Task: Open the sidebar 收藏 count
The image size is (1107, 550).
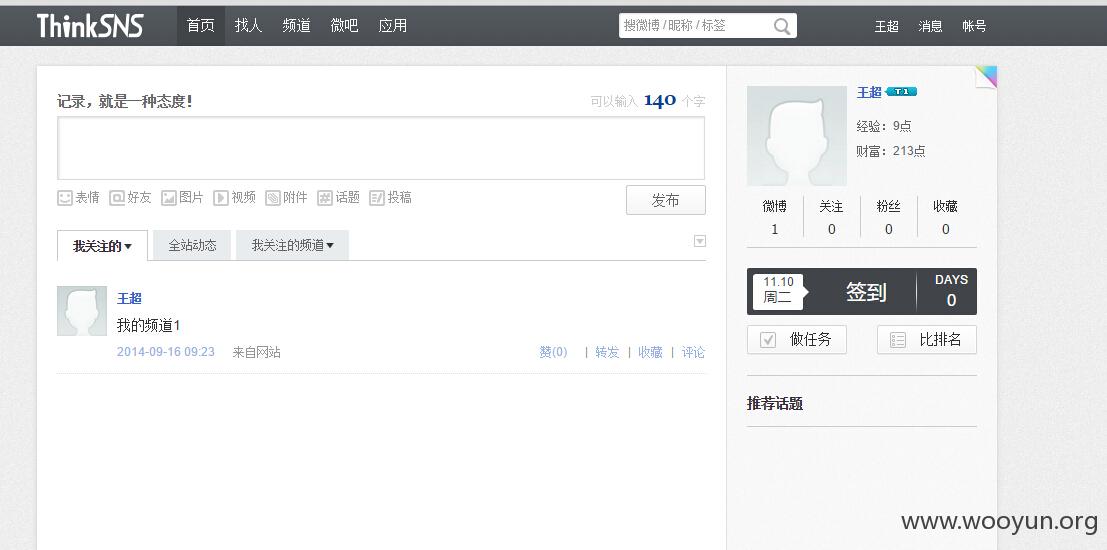Action: tap(945, 217)
